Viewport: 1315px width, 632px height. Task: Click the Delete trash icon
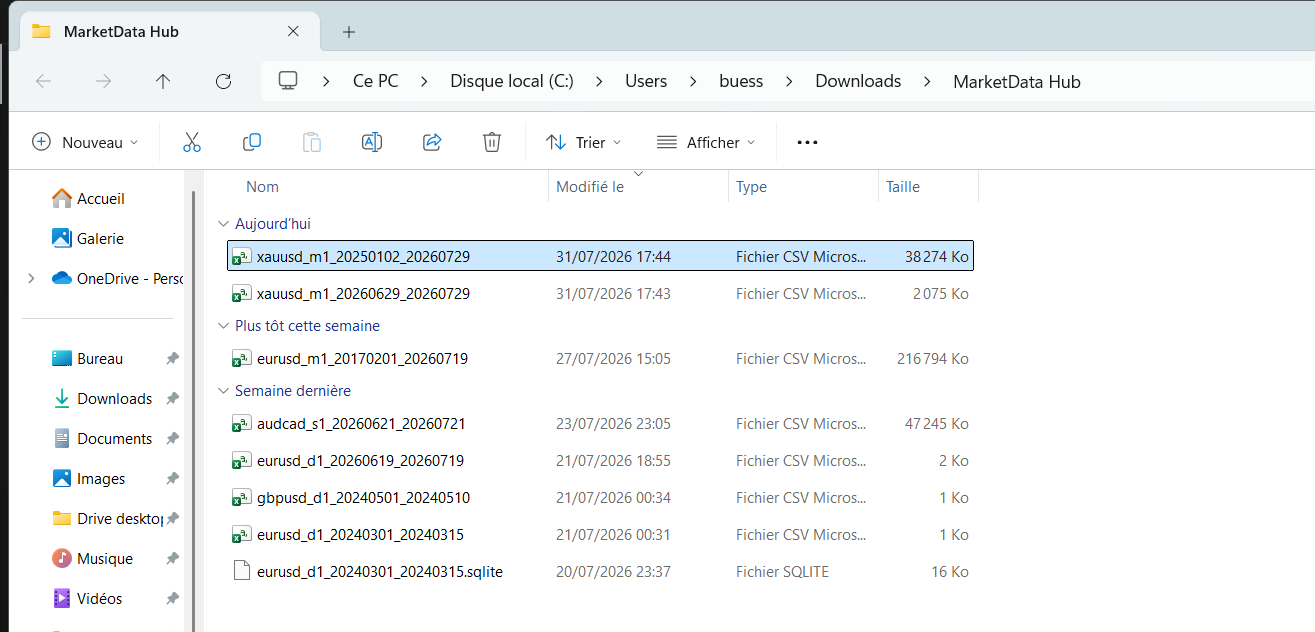coord(492,142)
